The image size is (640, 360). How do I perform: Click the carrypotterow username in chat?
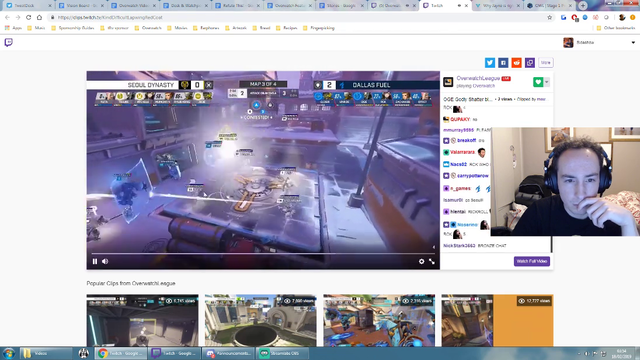473,176
